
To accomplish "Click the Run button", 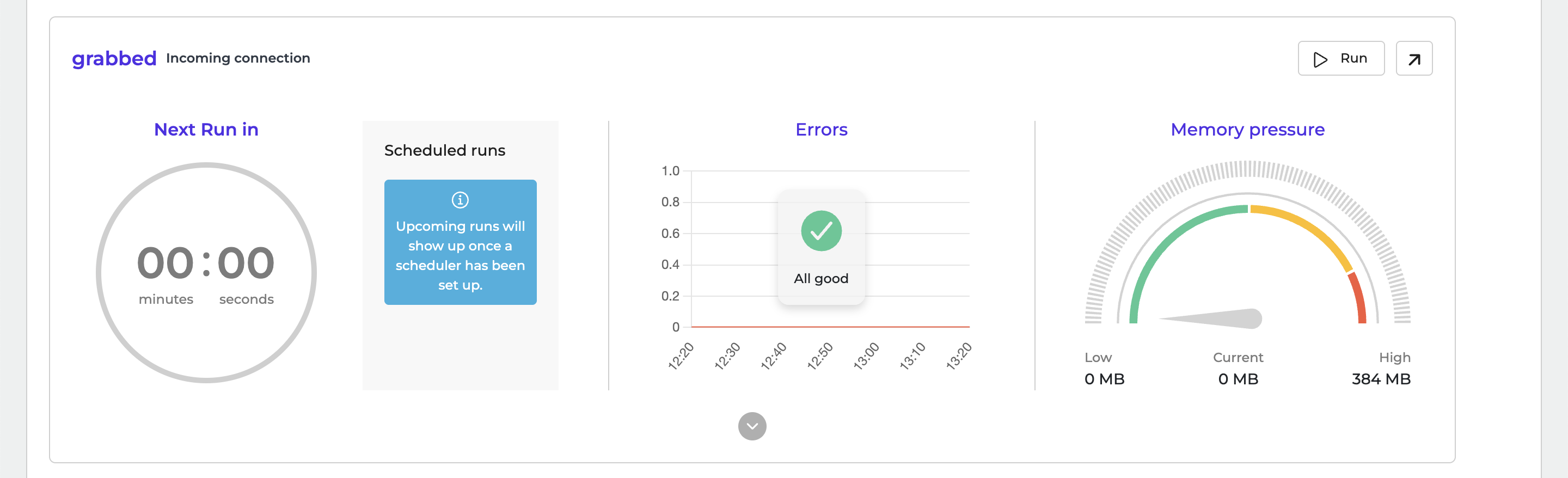I will pyautogui.click(x=1341, y=58).
